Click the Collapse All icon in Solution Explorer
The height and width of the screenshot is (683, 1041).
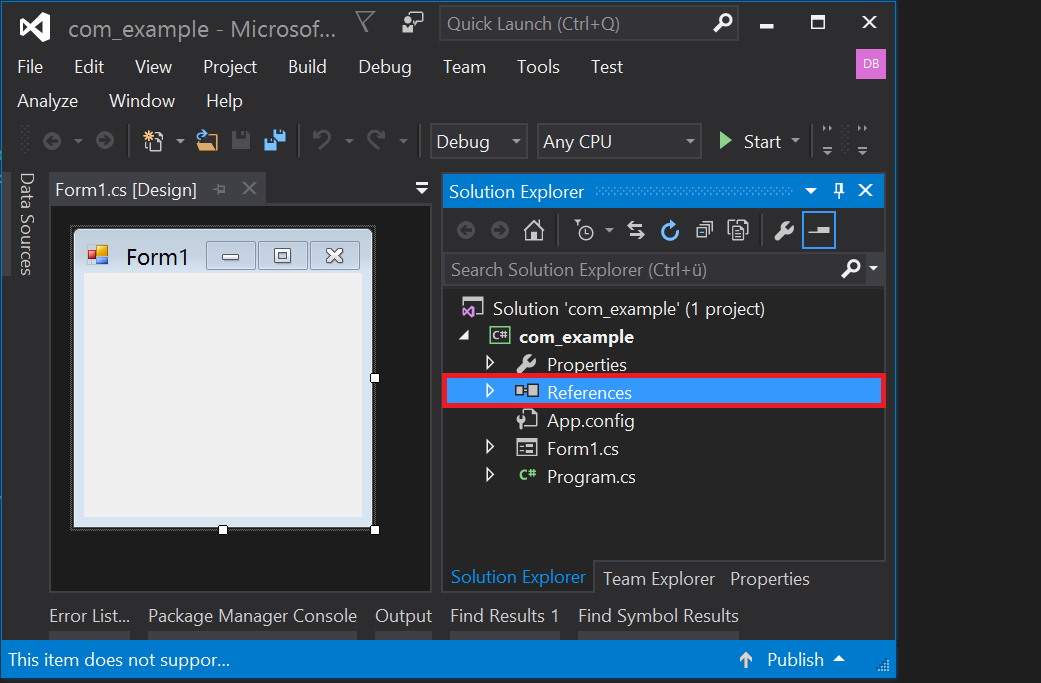pyautogui.click(x=704, y=231)
